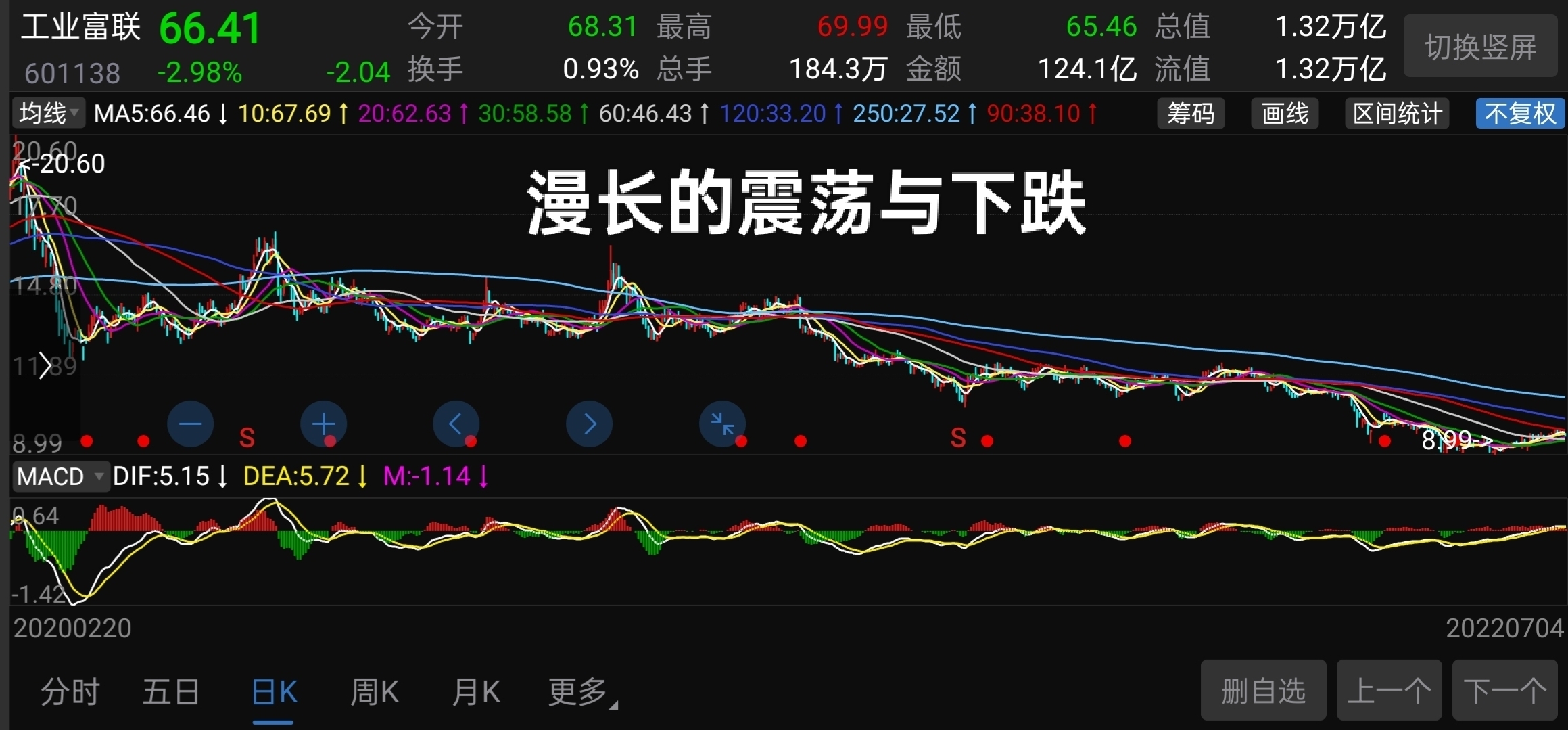Click 切换竖屏 to switch orientation
The image size is (1568, 730).
click(x=1481, y=47)
